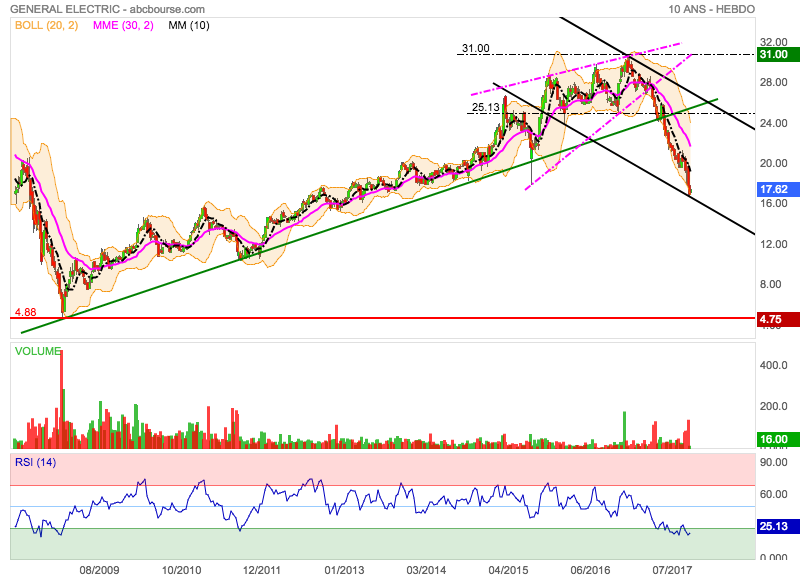
Task: Select the MM (10) indicator label
Action: point(189,26)
